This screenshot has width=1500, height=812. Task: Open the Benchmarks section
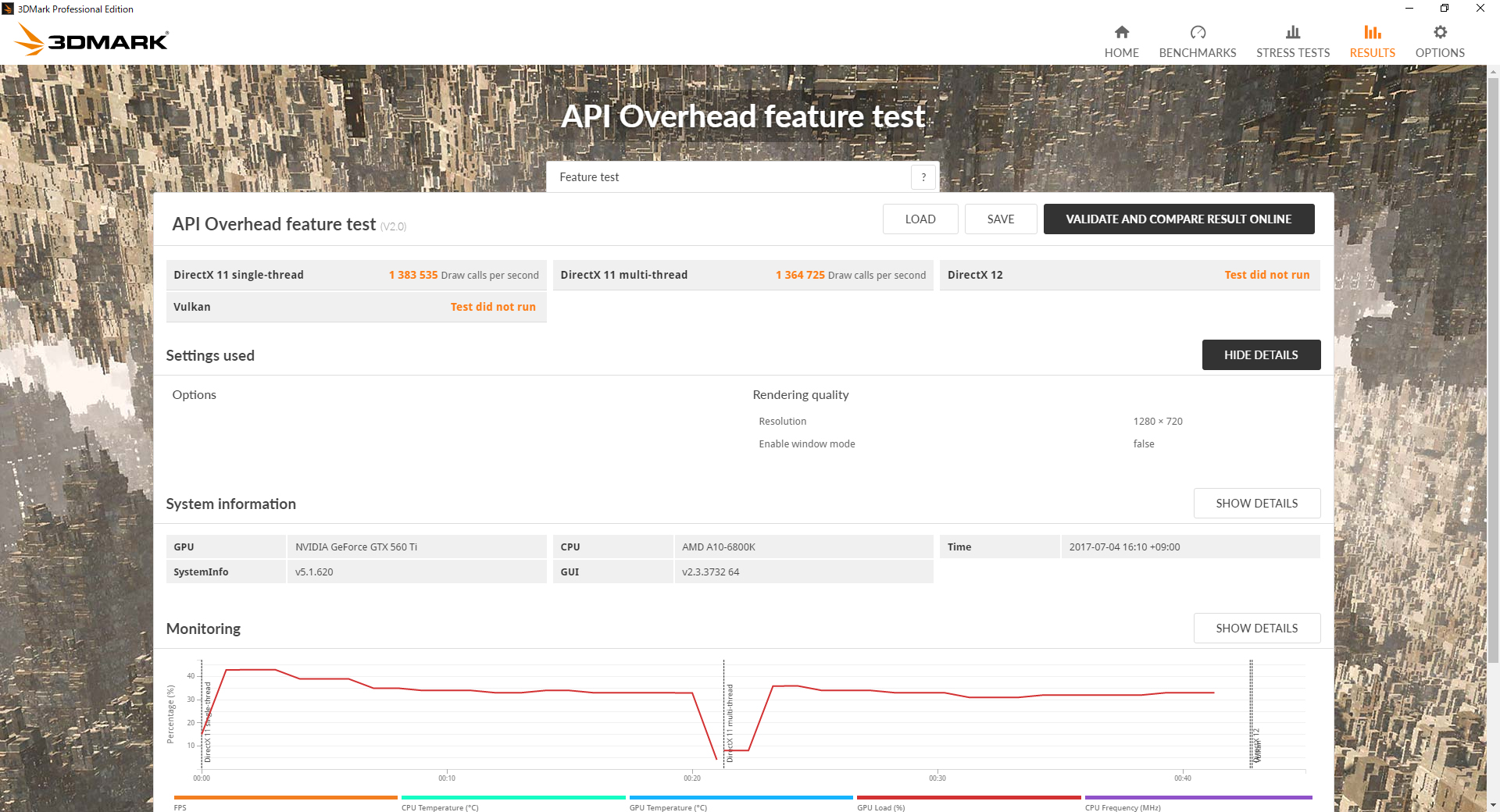click(x=1198, y=41)
